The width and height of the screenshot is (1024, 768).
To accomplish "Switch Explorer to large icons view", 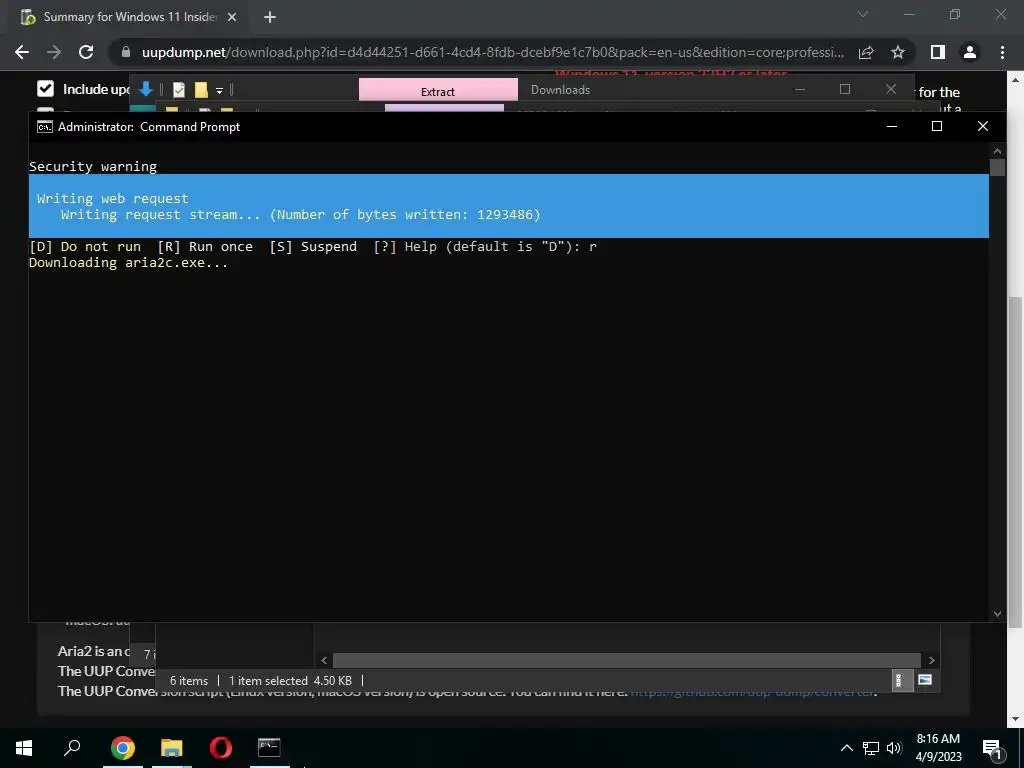I will (x=925, y=680).
